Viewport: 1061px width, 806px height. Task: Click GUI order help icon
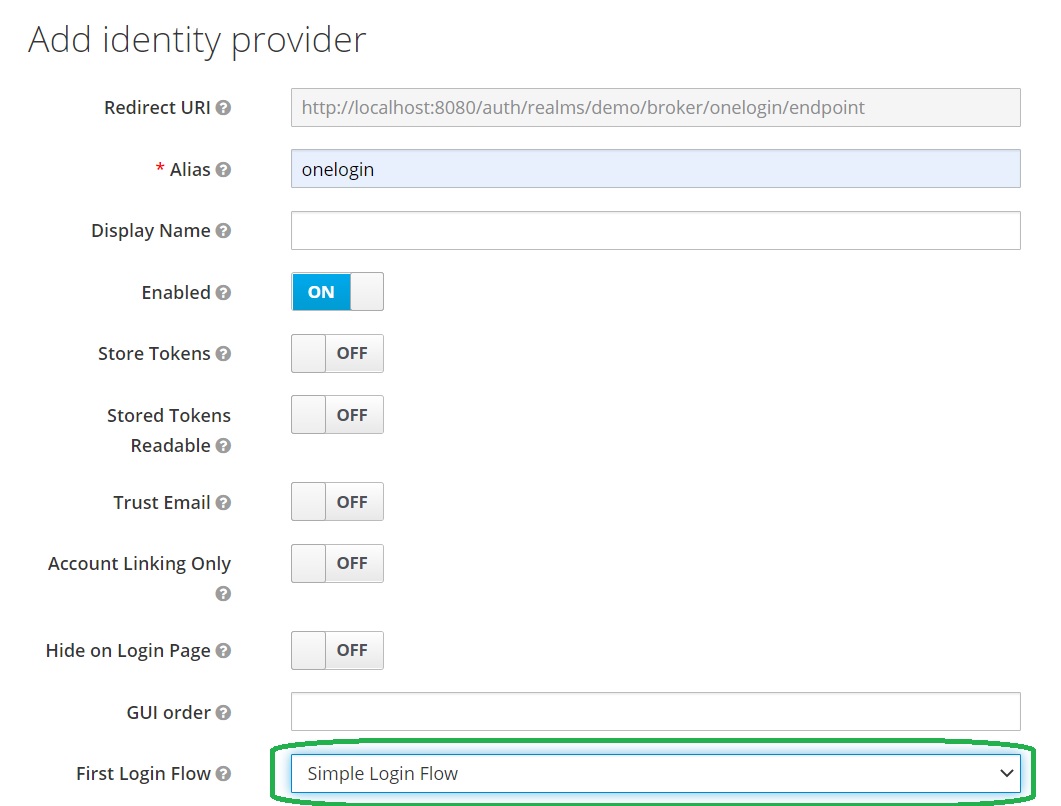click(223, 713)
